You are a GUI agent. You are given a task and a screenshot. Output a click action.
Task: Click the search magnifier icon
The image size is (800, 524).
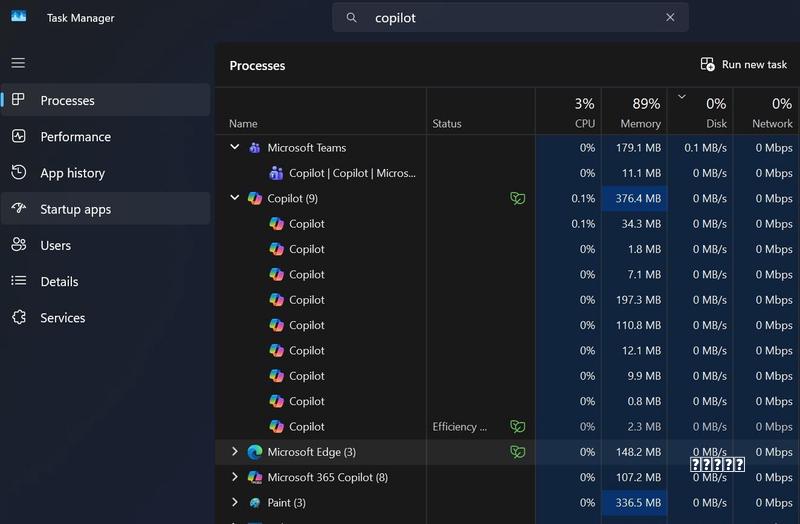pyautogui.click(x=352, y=18)
